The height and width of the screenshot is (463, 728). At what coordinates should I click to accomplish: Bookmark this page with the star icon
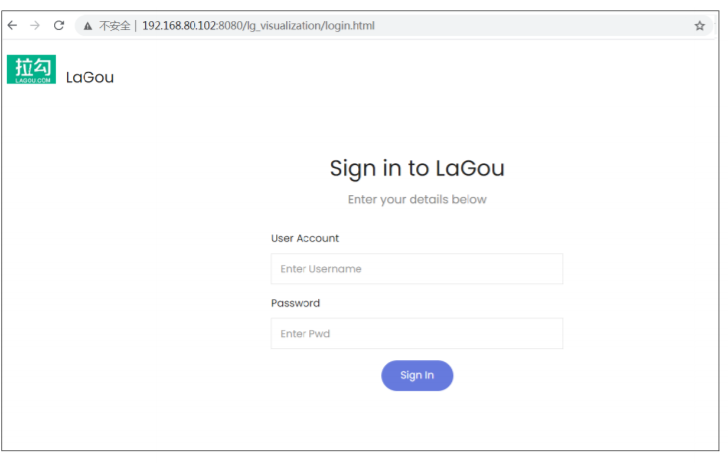(700, 26)
